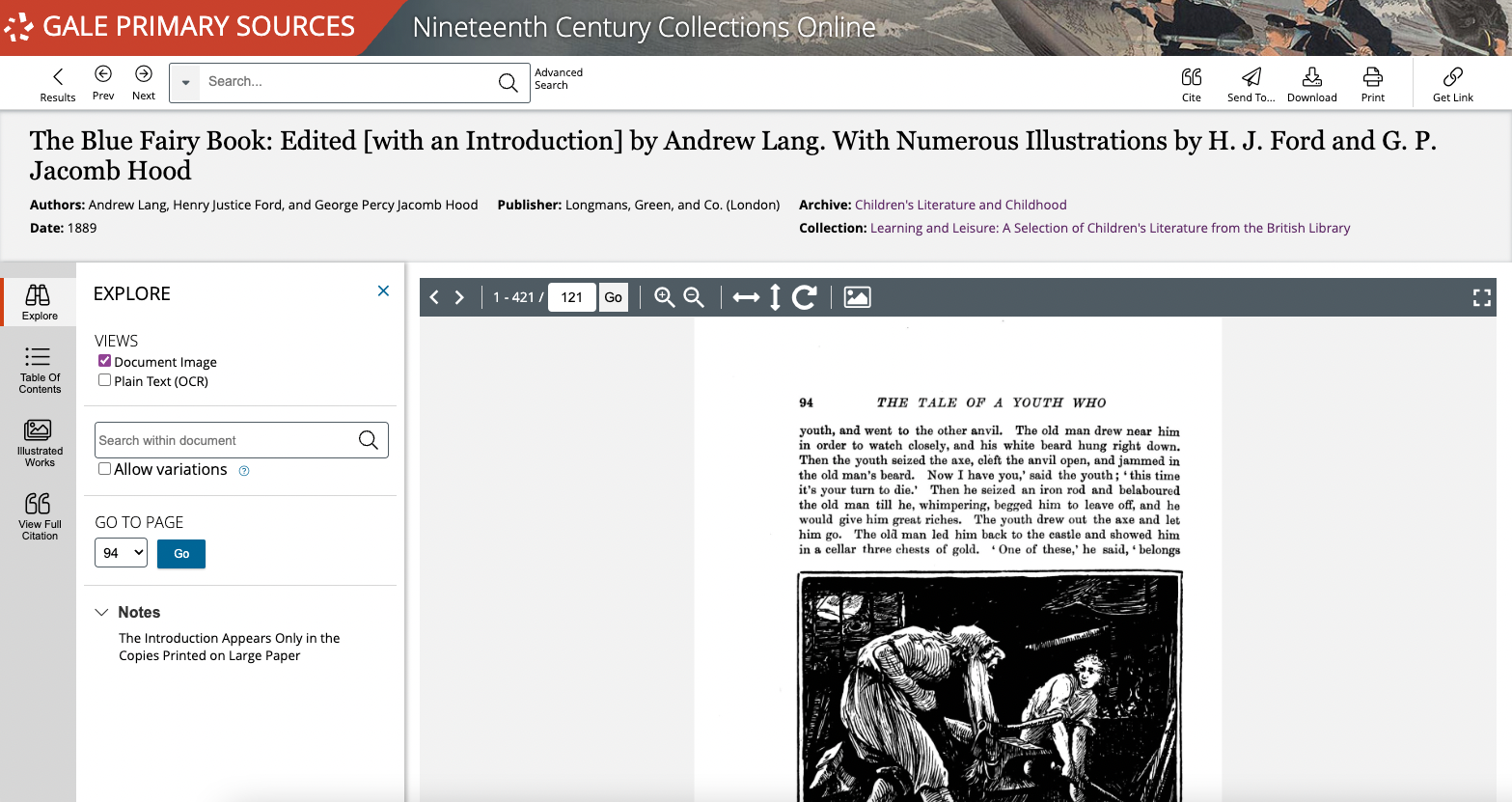Open View Full Citation sidebar tab
Image resolution: width=1512 pixels, height=802 pixels.
[x=40, y=516]
